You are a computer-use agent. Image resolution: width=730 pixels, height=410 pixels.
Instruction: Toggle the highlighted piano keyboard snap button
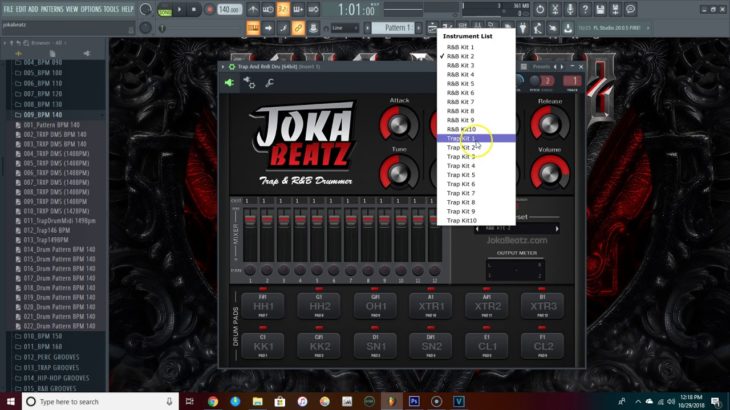click(x=253, y=28)
